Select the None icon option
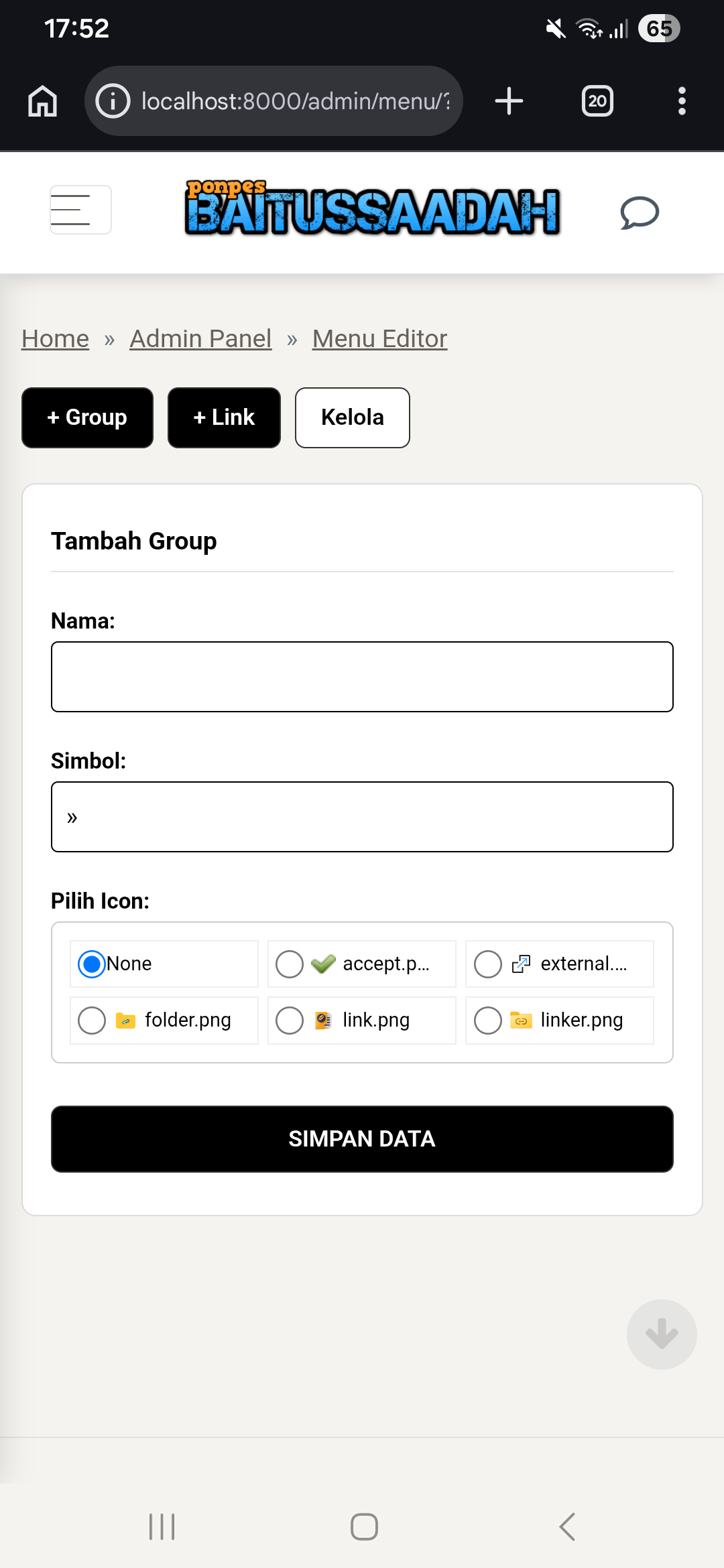 coord(92,964)
